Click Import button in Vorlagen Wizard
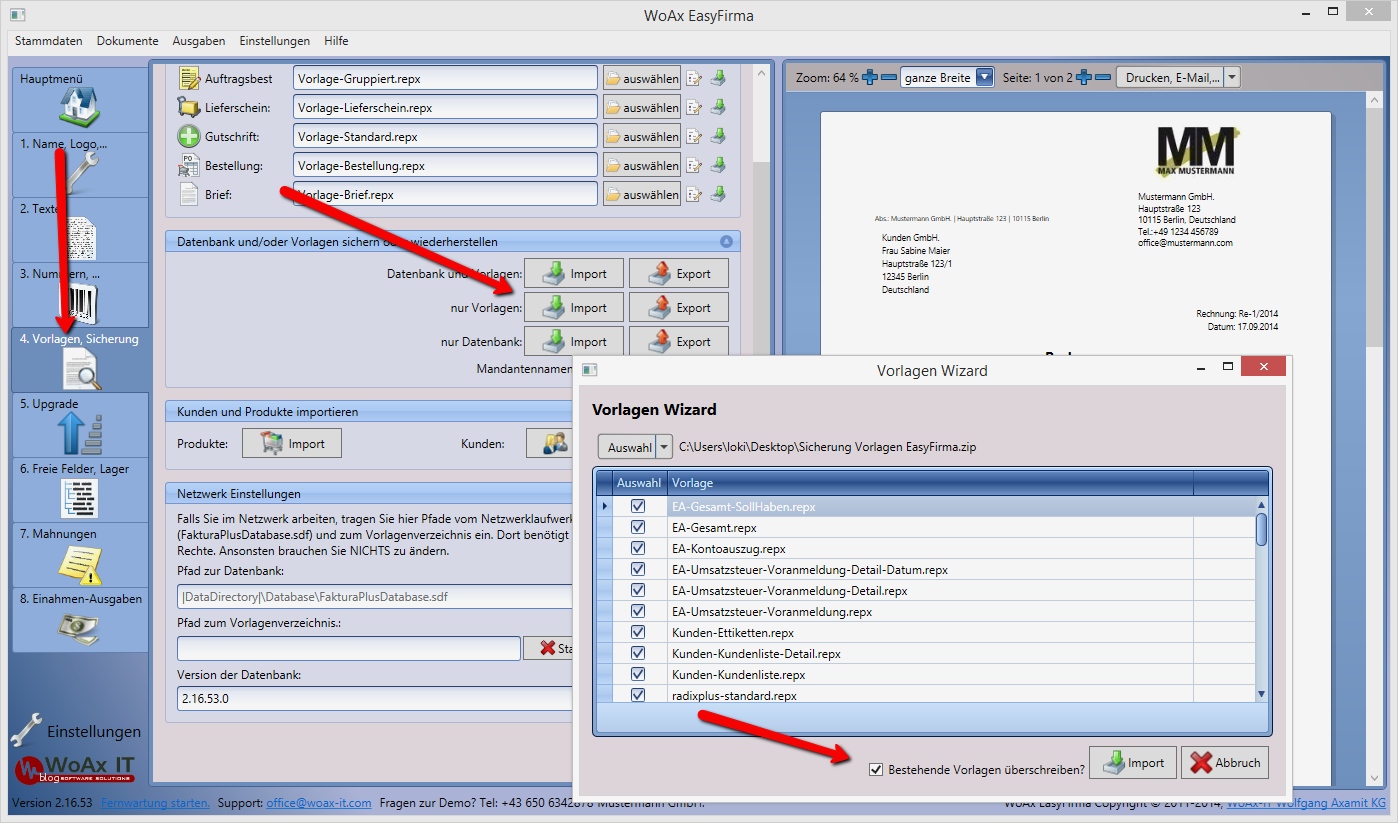Screen dimensions: 1398x823 click(x=1133, y=763)
